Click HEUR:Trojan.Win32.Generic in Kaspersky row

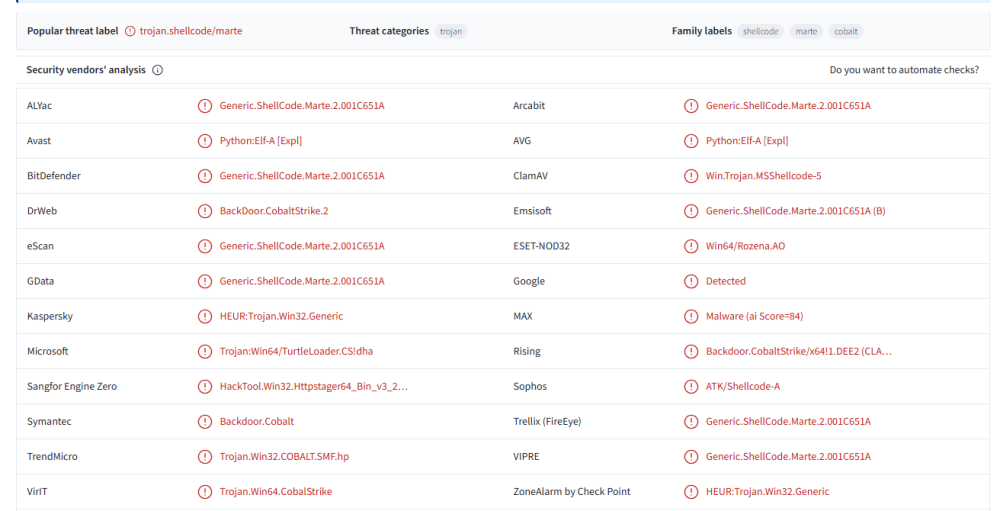(x=281, y=316)
